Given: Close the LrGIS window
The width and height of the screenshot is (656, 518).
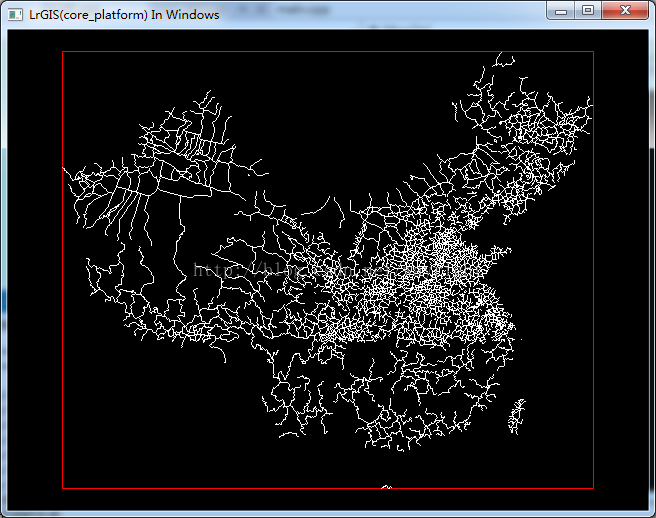Looking at the screenshot, I should pyautogui.click(x=623, y=10).
